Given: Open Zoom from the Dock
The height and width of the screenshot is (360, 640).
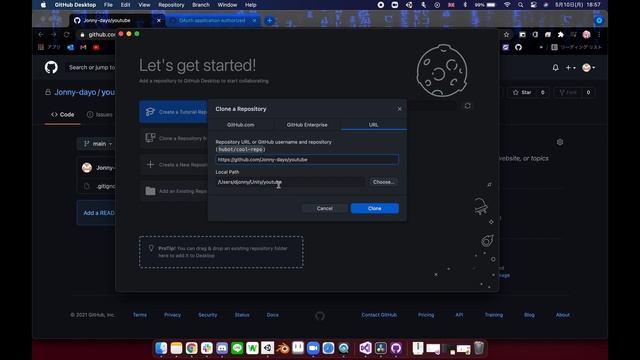Looking at the screenshot, I should tap(313, 348).
